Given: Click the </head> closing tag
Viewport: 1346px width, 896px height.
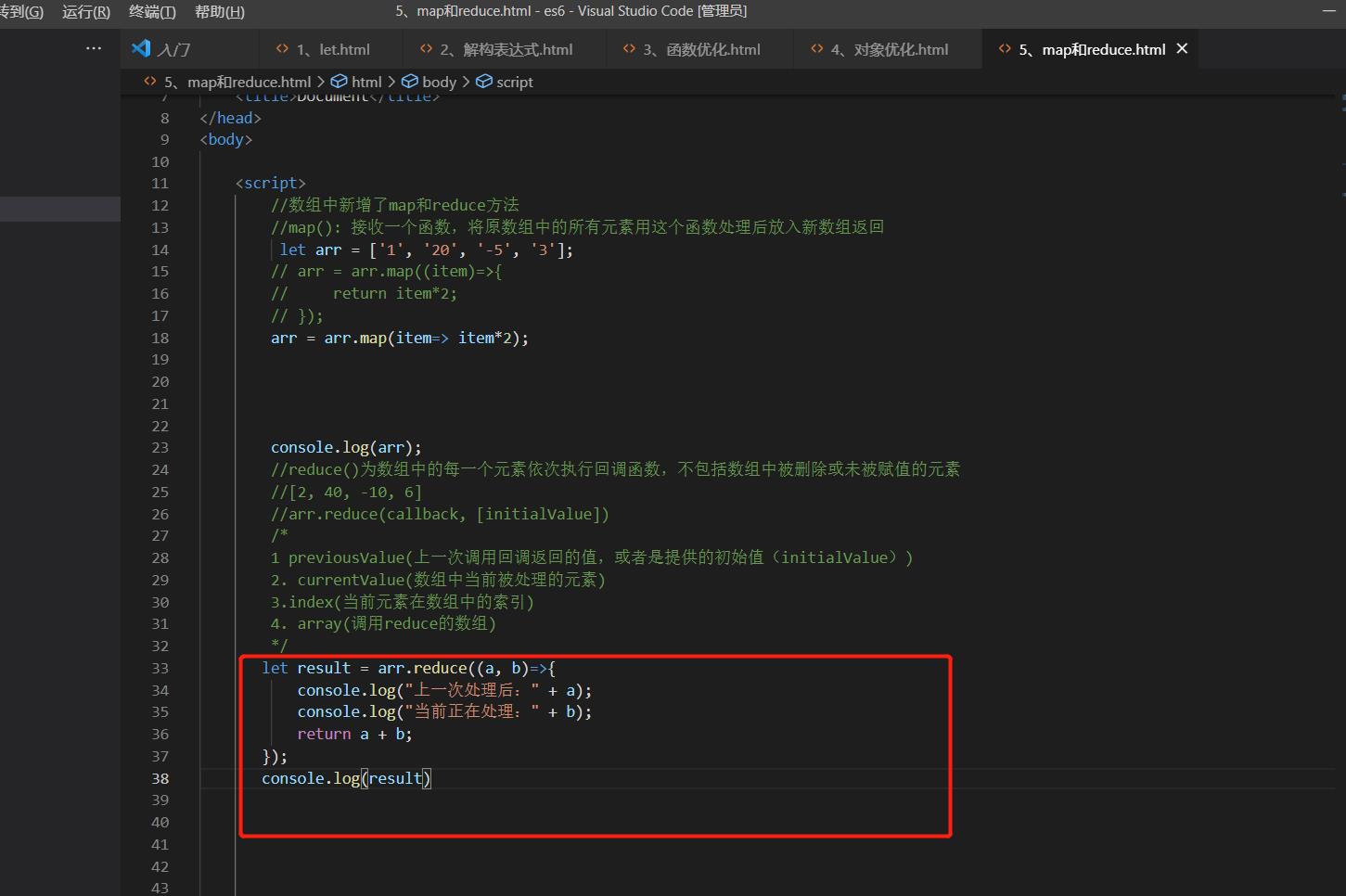Looking at the screenshot, I should tap(230, 118).
